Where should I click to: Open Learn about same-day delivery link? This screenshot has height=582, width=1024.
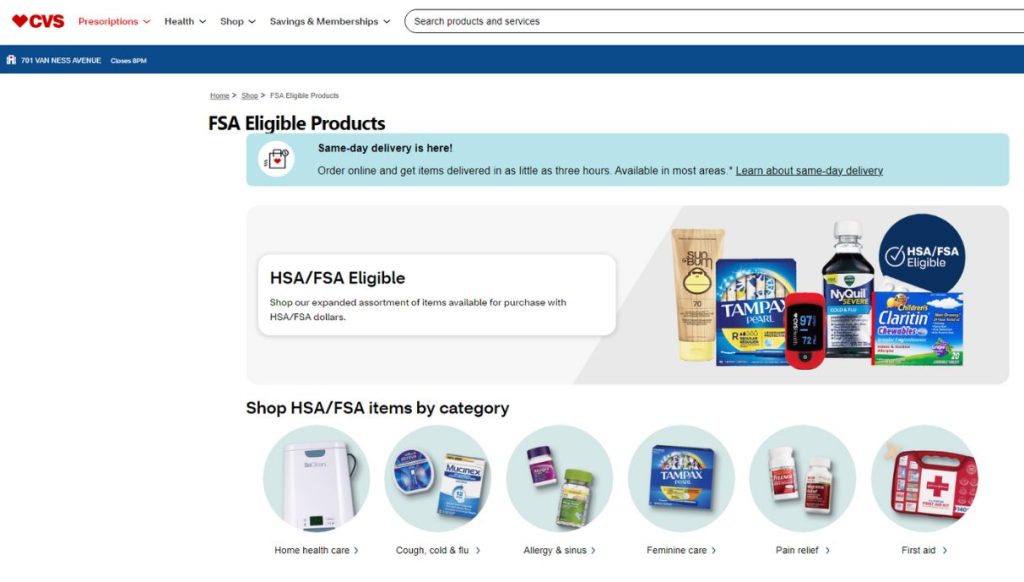[809, 170]
